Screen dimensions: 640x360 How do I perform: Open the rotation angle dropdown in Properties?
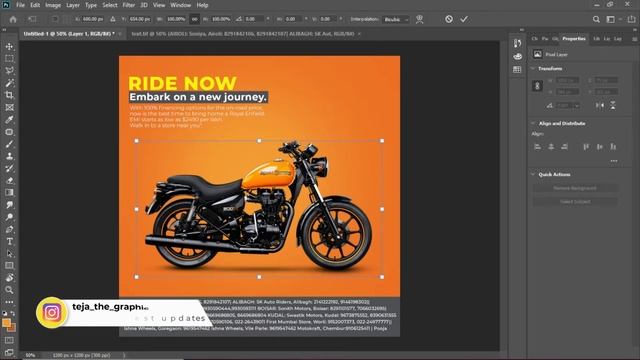click(x=576, y=106)
